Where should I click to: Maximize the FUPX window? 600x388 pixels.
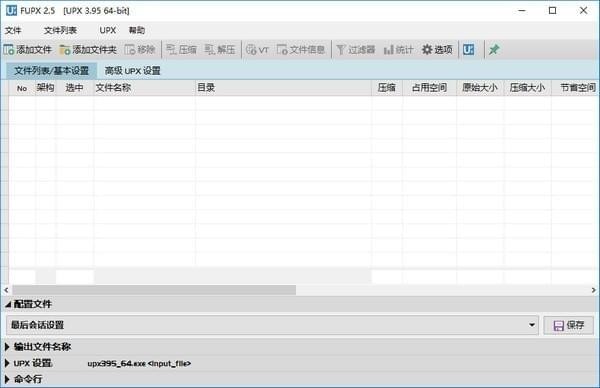(553, 10)
